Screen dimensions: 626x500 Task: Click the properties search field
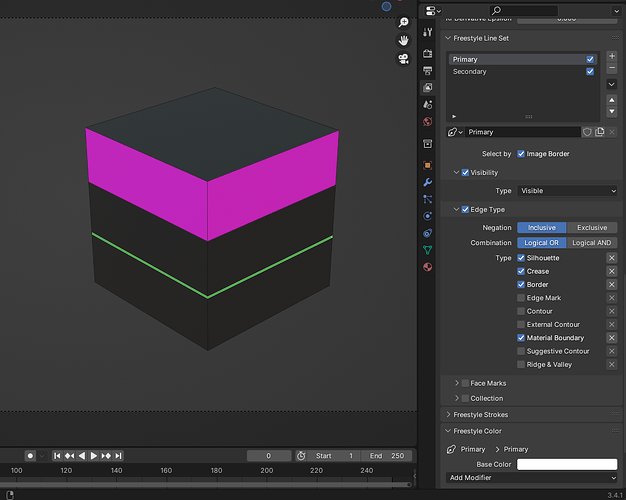click(523, 10)
